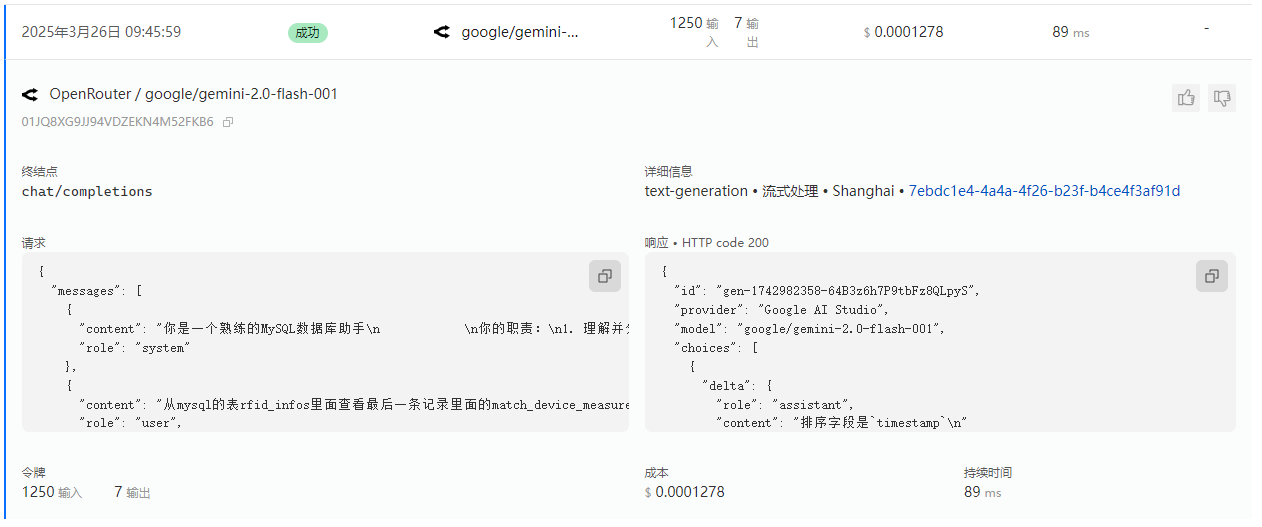Select the truncated google/gemini-... model name

[x=520, y=32]
